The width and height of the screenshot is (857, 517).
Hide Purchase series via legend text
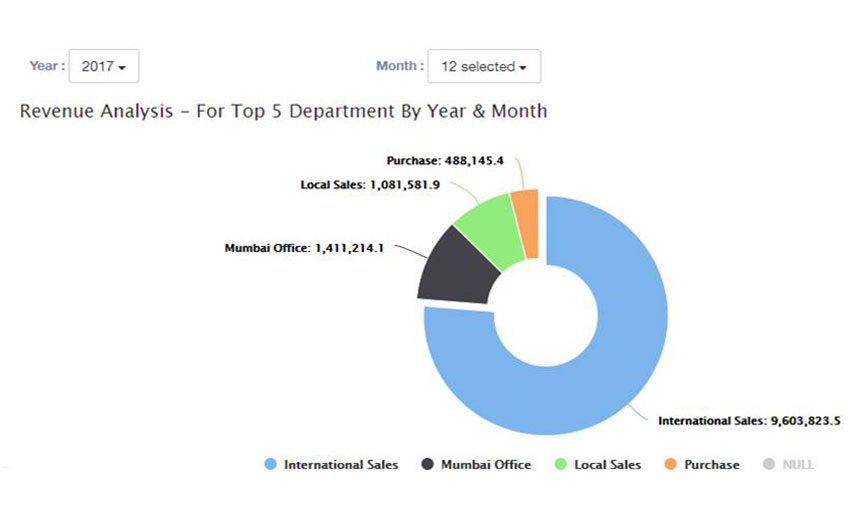(712, 465)
